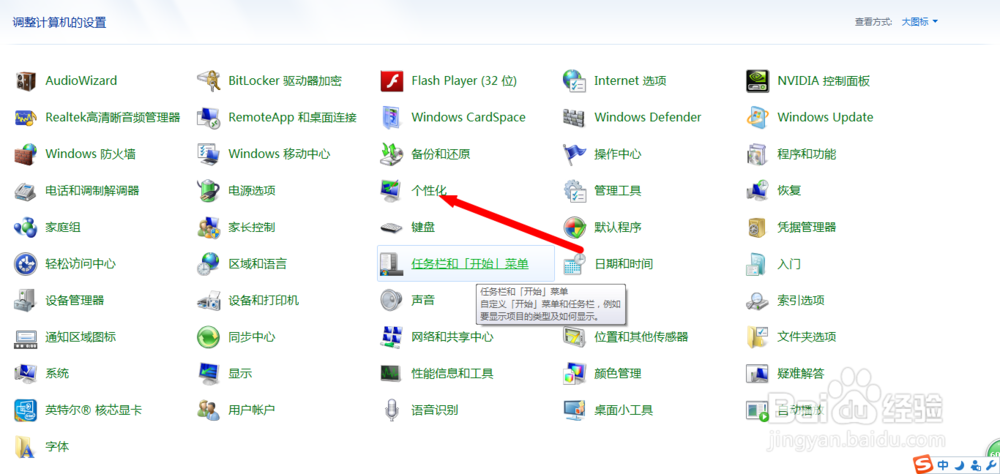Click the 字体 fonts folder icon
Viewport: 1000px width, 474px height.
[26, 446]
